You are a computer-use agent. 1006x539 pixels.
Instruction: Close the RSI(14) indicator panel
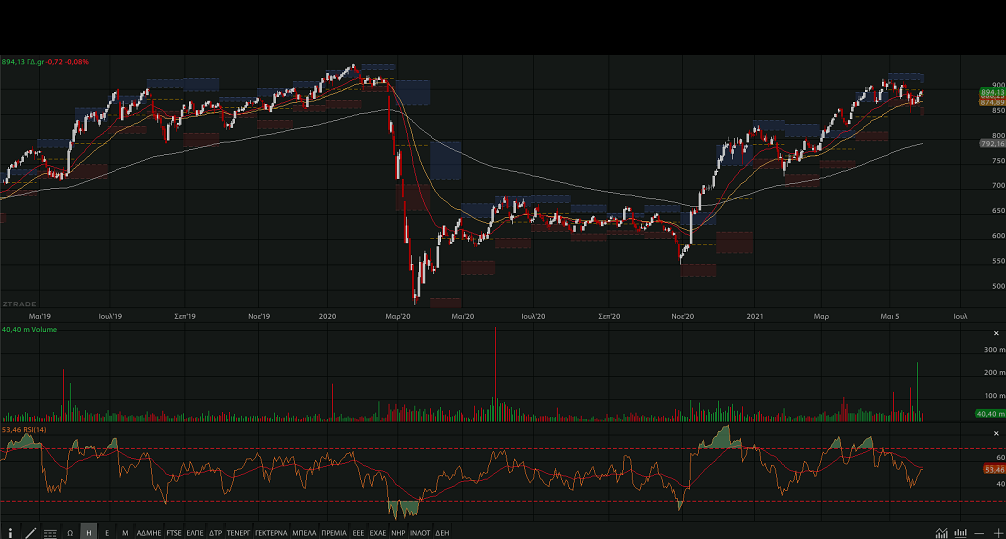coord(996,433)
